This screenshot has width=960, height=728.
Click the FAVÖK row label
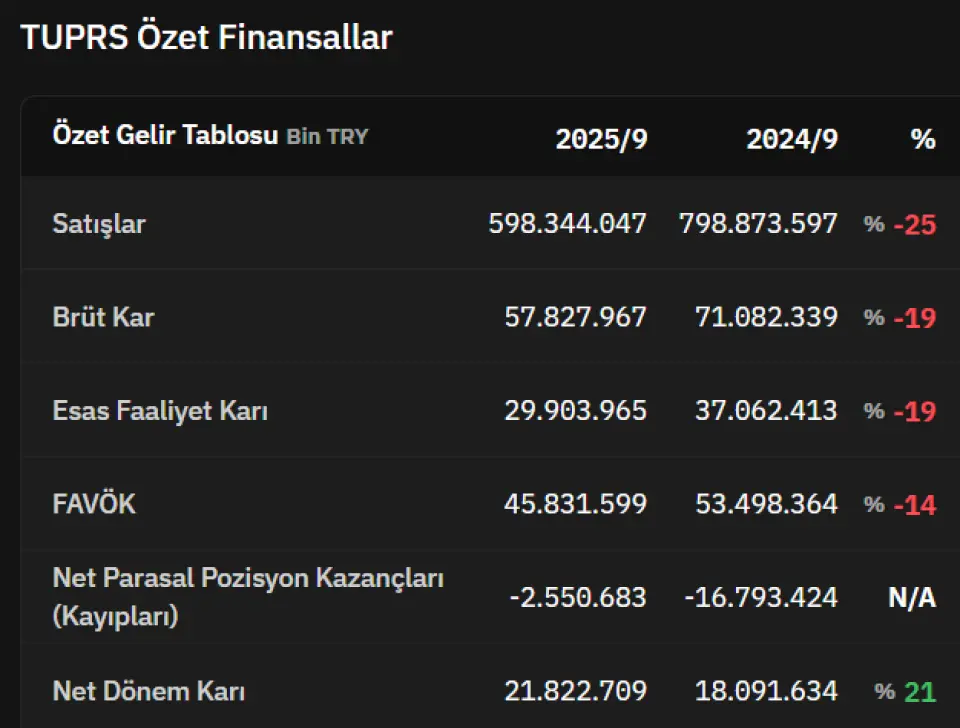94,504
